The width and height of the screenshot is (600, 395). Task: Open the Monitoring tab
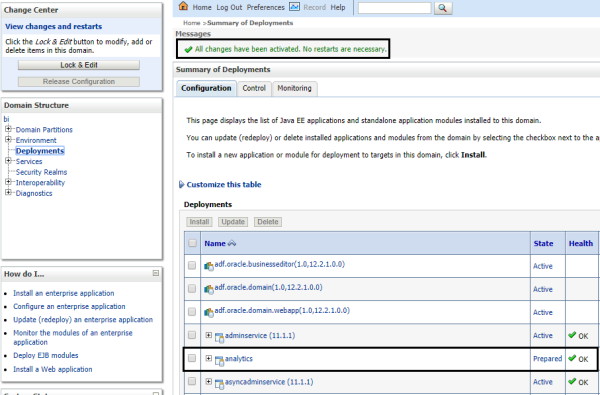click(294, 88)
